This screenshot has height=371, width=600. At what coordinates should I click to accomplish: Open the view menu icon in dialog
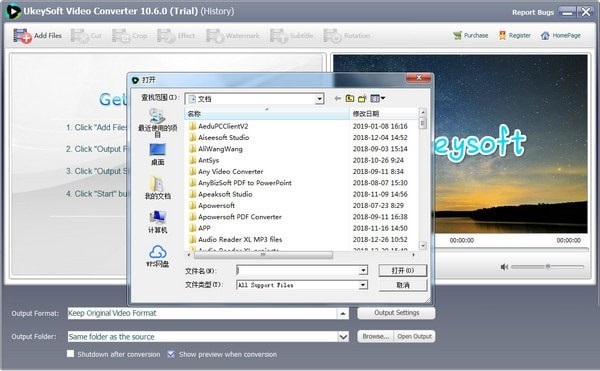377,99
